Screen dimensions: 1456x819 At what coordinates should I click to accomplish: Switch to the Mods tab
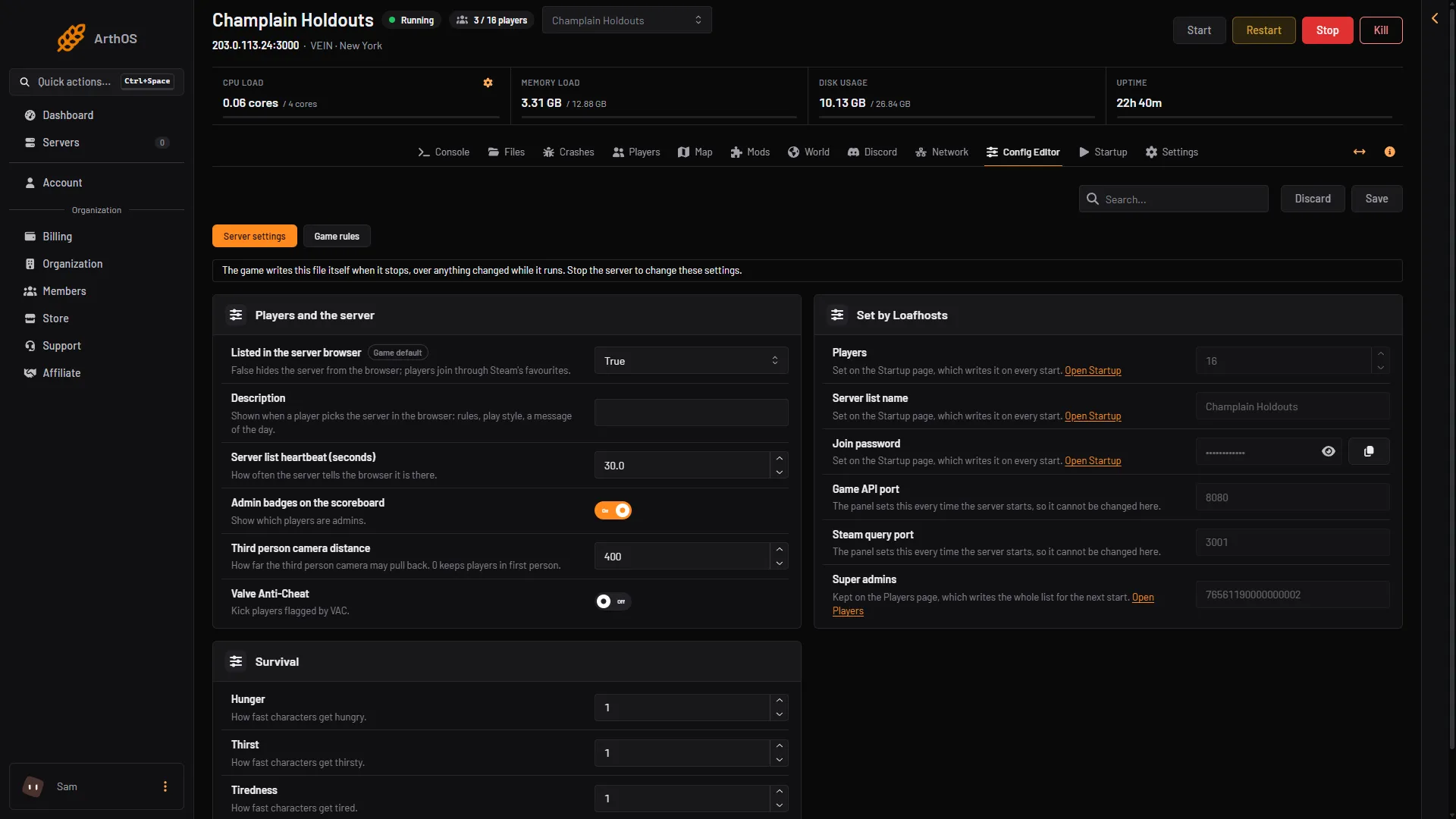coord(750,152)
